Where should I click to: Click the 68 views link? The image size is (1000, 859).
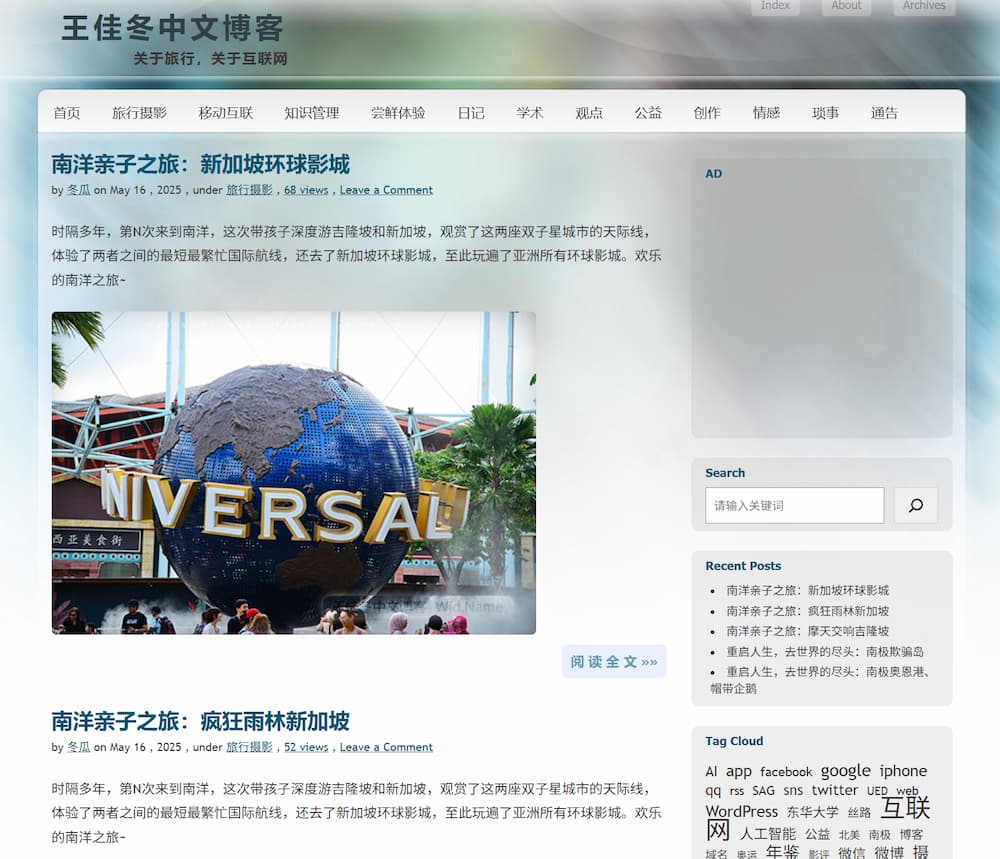point(306,190)
